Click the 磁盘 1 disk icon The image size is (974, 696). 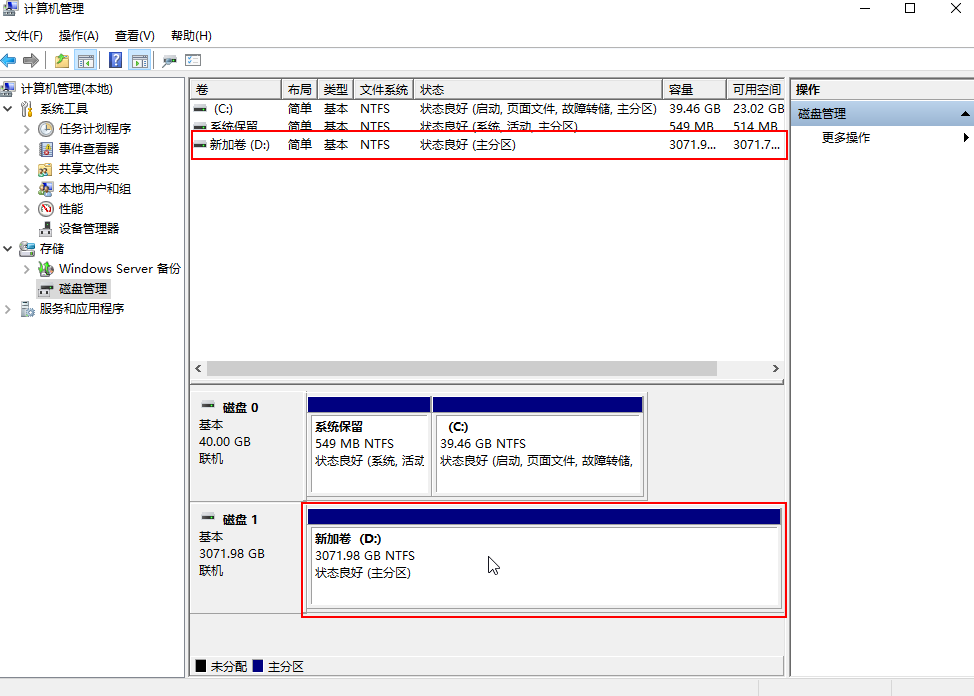click(208, 517)
